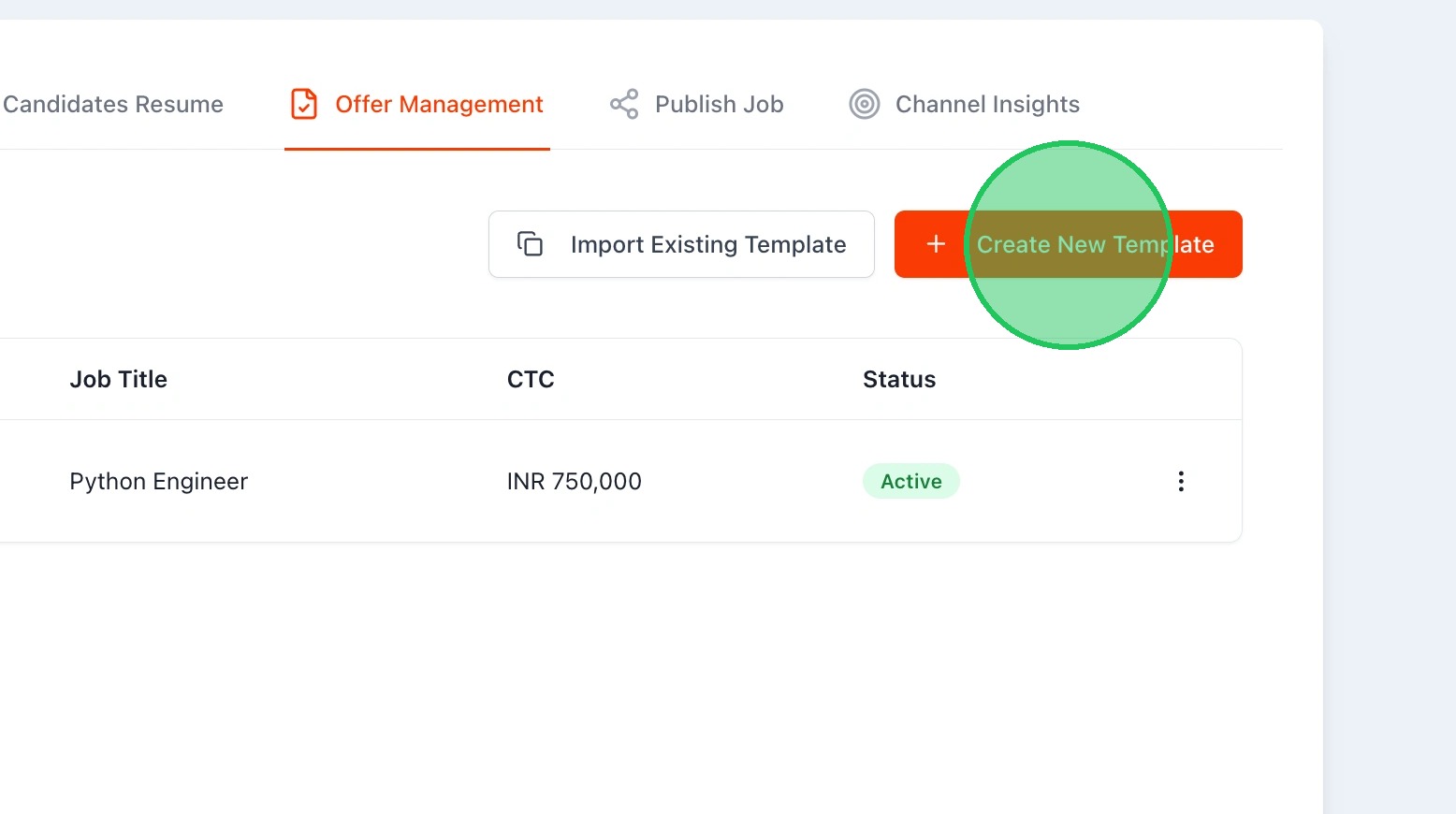Go to the Channel Insights tab
This screenshot has width=1456, height=814.
click(987, 104)
